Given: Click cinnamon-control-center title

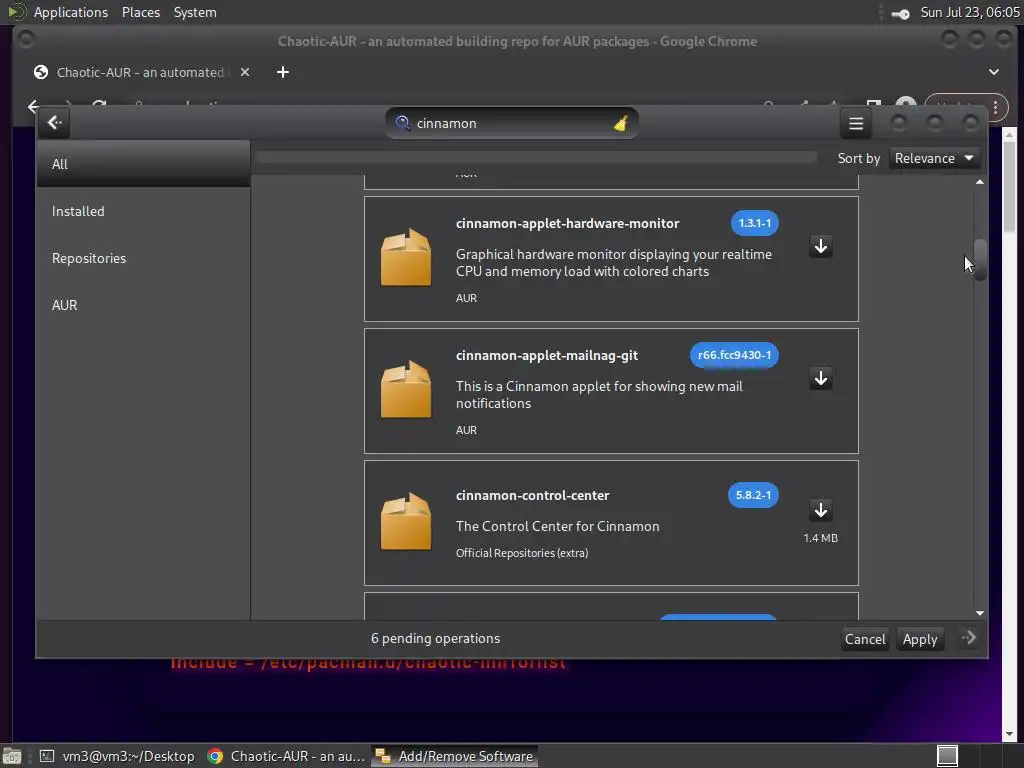Looking at the screenshot, I should click(x=532, y=495).
